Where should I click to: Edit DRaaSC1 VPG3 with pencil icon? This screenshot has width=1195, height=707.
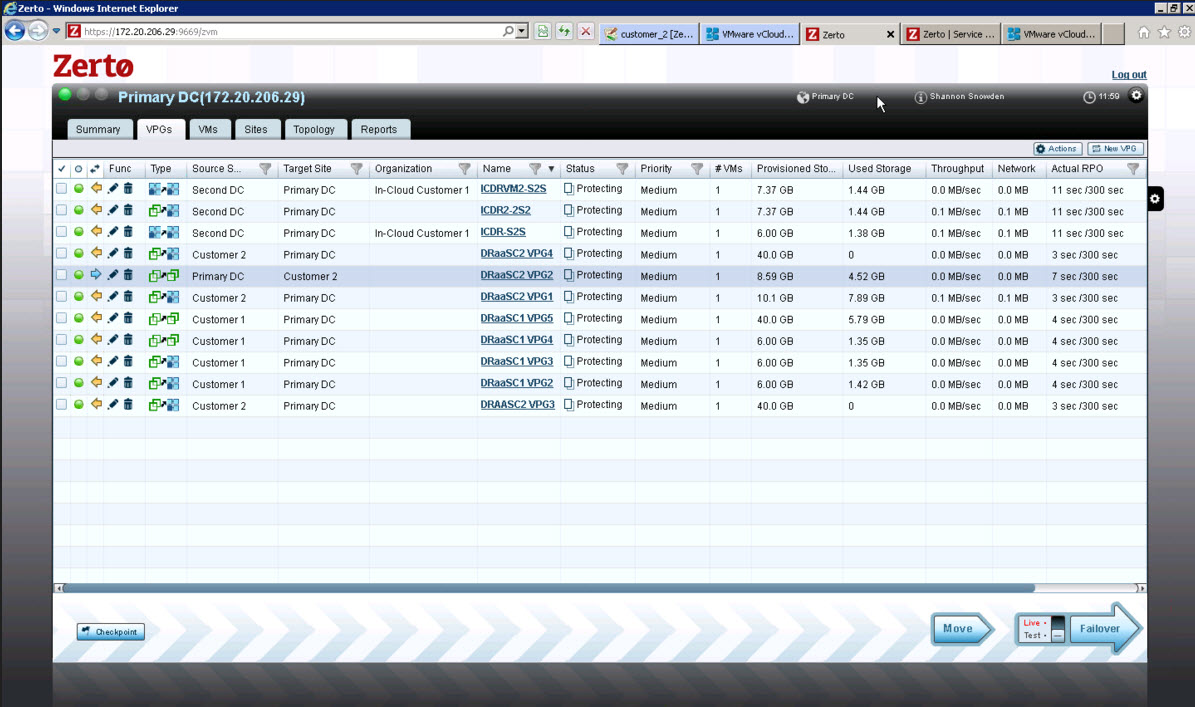point(113,361)
